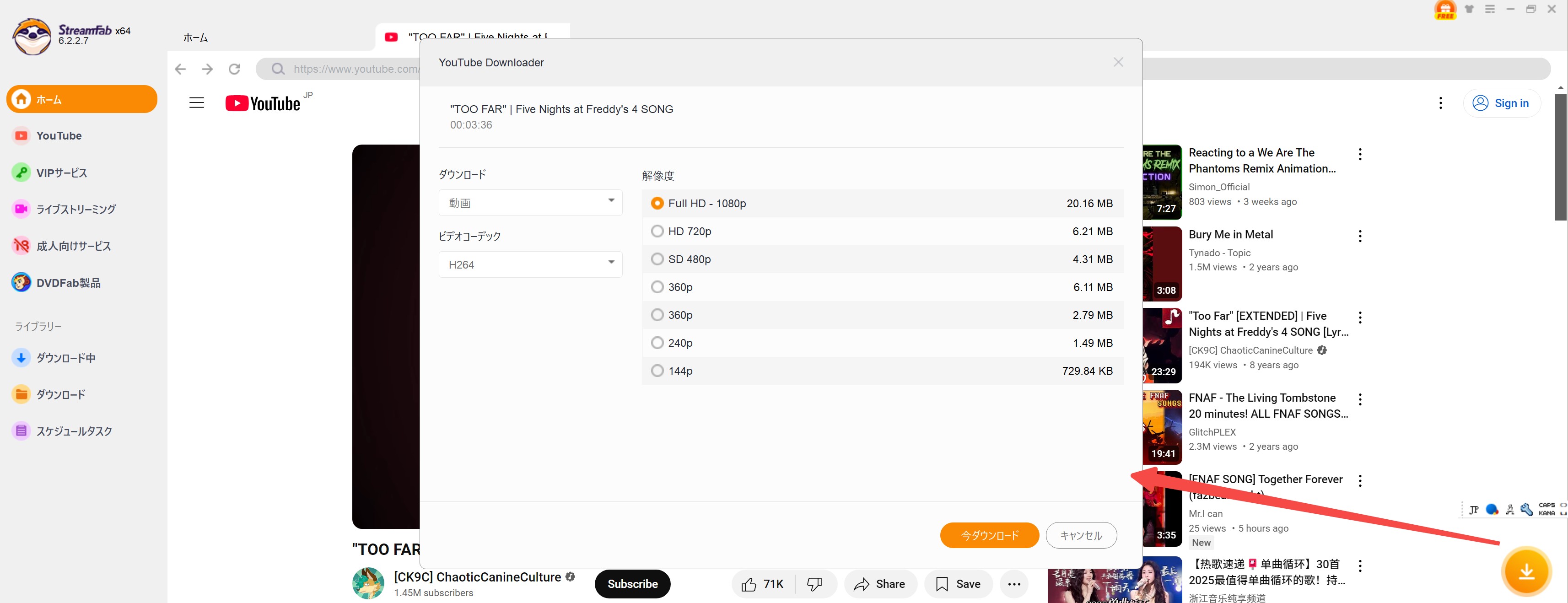The width and height of the screenshot is (1568, 603).
Task: Open the YouTube sidebar item
Action: 59,136
